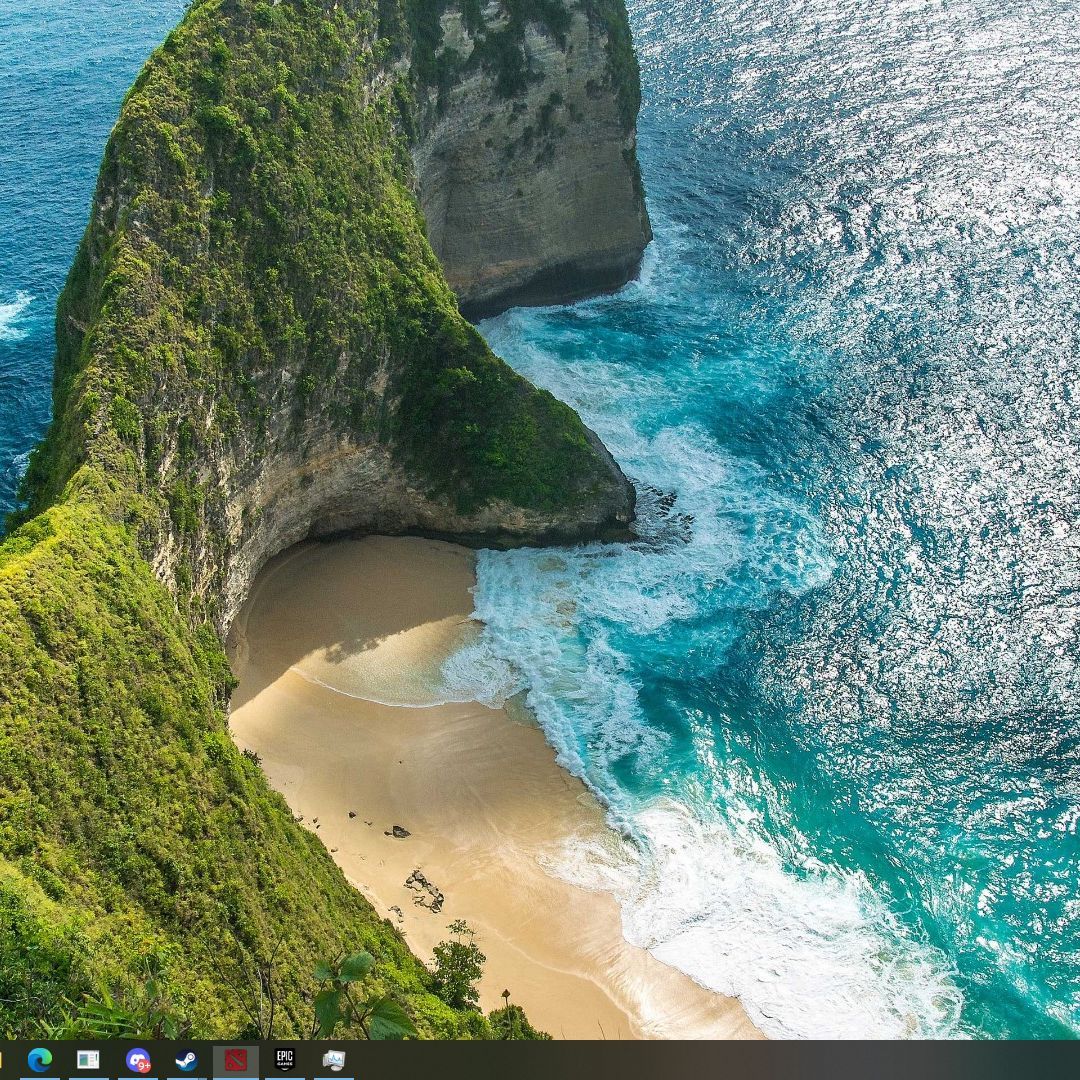Open the Epic Games Launcher
The width and height of the screenshot is (1080, 1080).
(284, 1060)
